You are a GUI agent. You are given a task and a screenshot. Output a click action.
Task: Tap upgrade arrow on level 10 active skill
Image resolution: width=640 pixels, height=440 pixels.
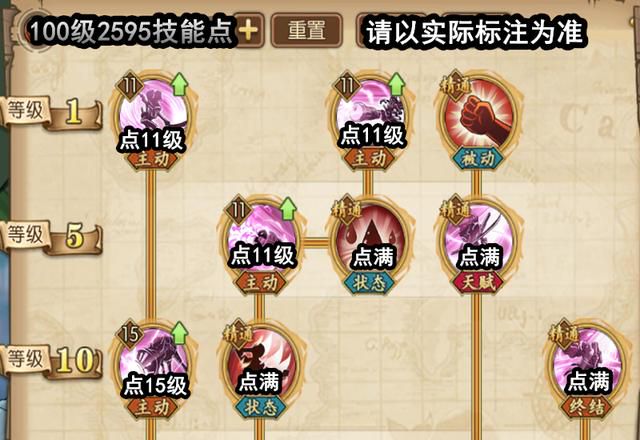(x=179, y=333)
